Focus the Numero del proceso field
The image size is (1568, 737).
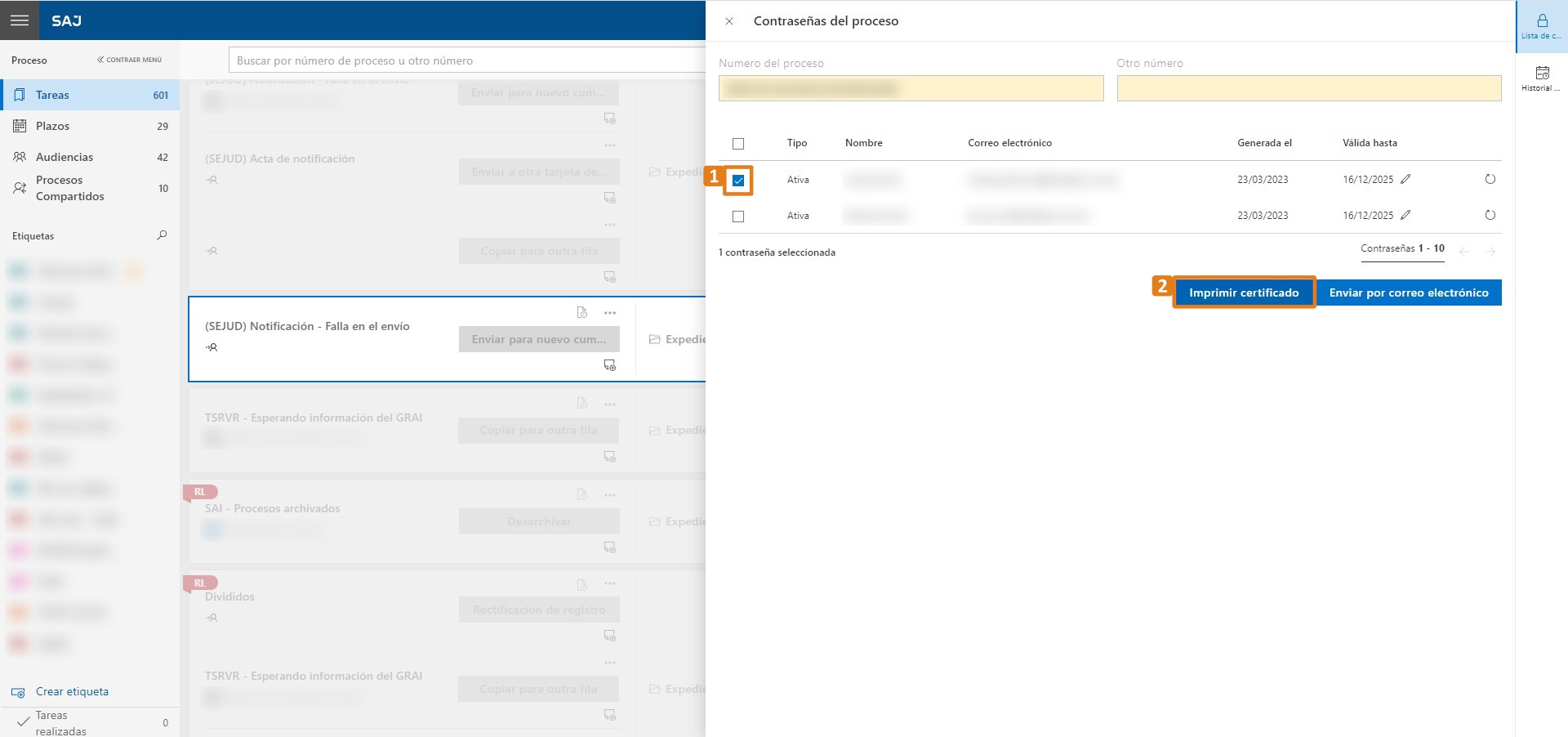[x=911, y=88]
